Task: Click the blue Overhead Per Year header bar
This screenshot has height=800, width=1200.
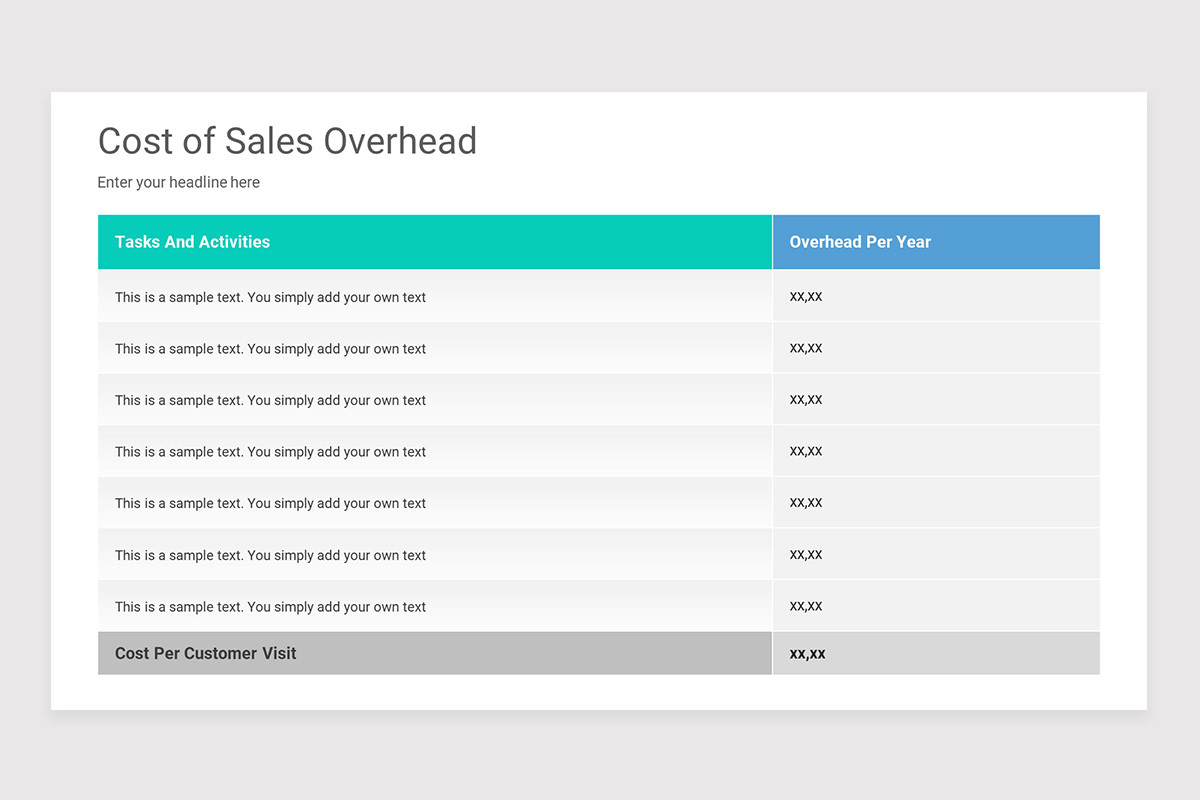Action: 936,241
